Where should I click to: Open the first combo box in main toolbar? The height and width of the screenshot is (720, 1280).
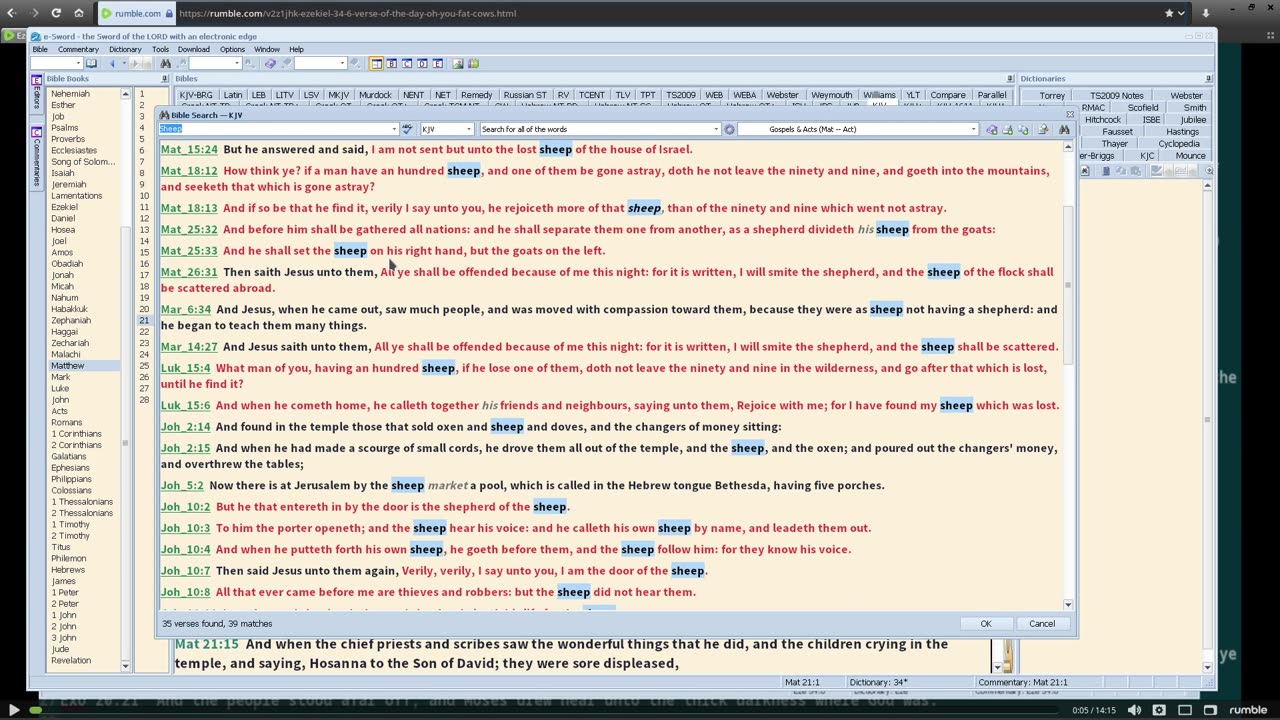[56, 63]
